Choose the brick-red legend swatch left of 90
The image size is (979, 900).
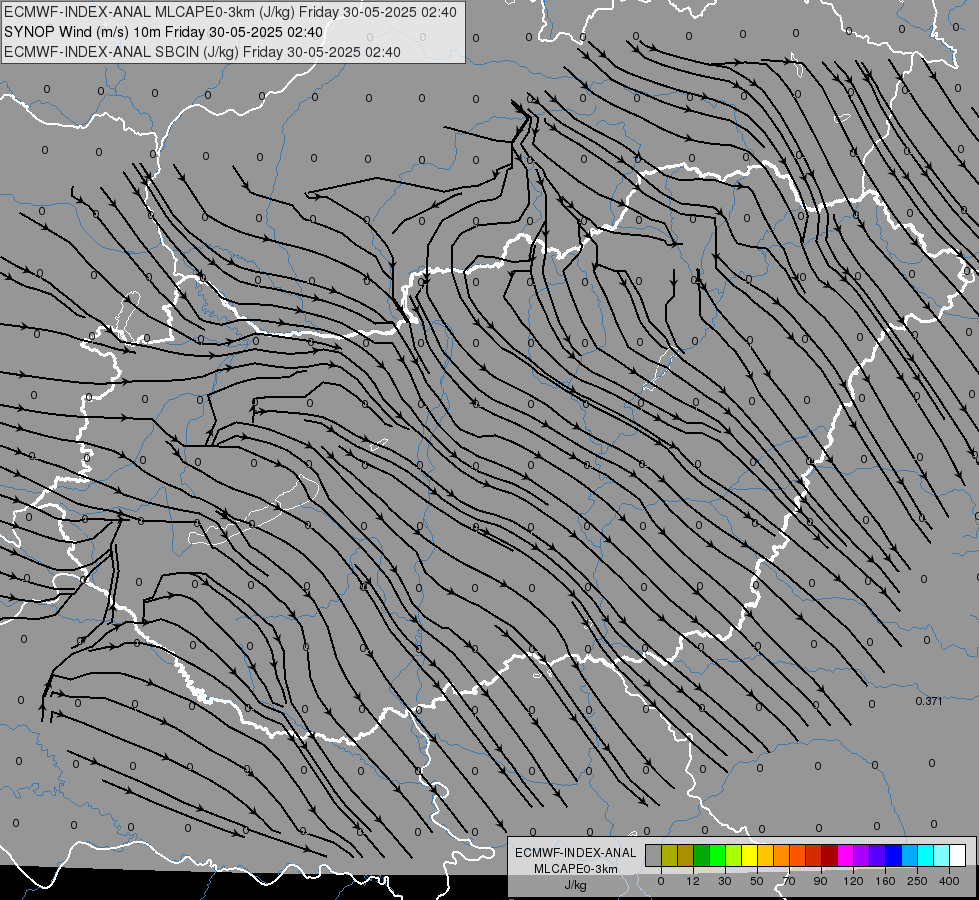coord(814,855)
